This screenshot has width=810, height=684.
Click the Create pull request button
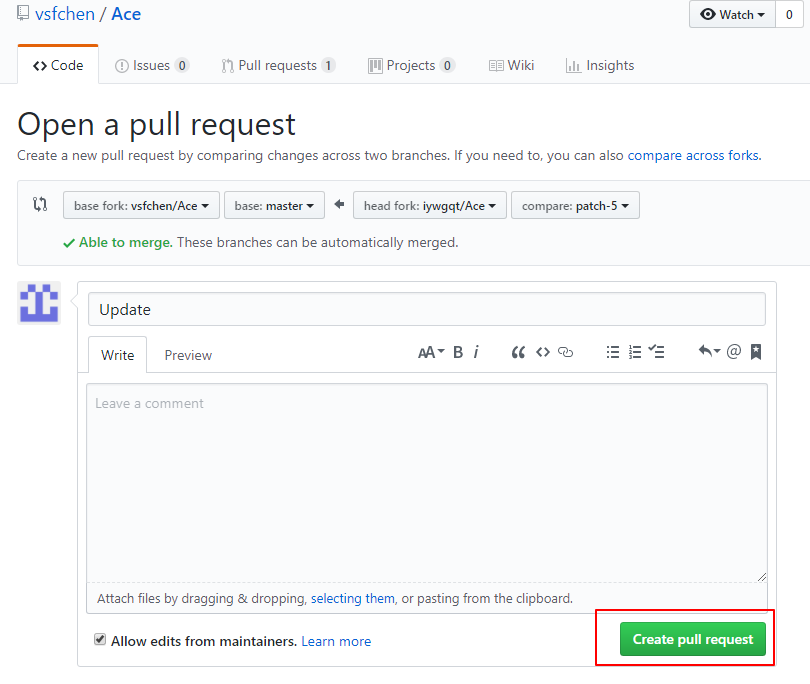click(693, 639)
